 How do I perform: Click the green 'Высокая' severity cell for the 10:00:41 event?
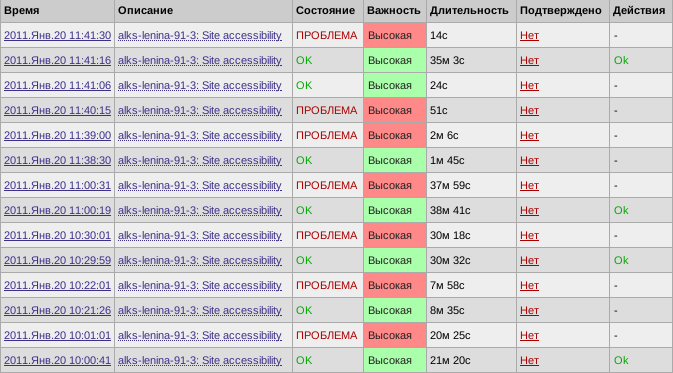[395, 361]
